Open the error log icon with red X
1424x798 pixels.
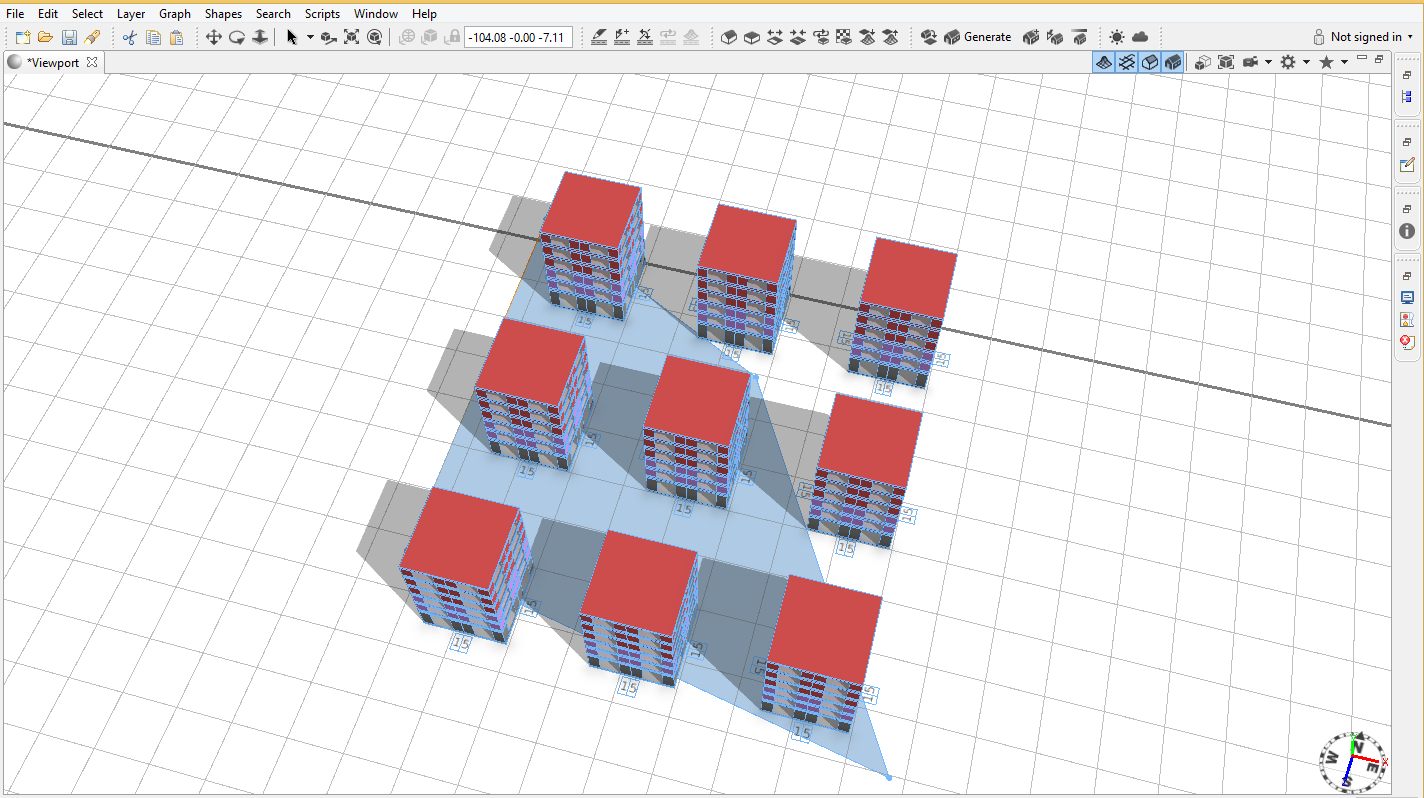tap(1407, 342)
